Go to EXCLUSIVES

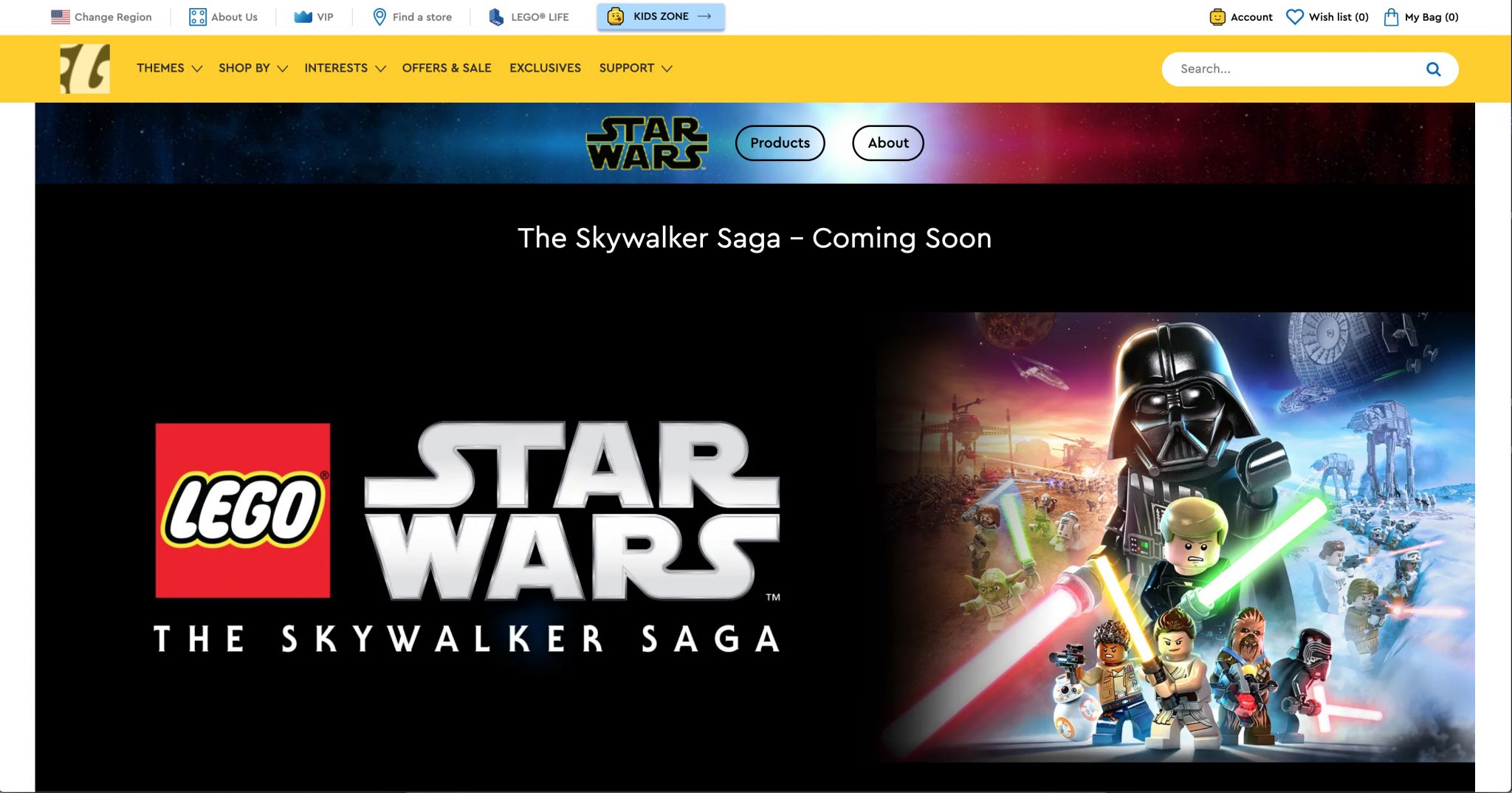545,68
